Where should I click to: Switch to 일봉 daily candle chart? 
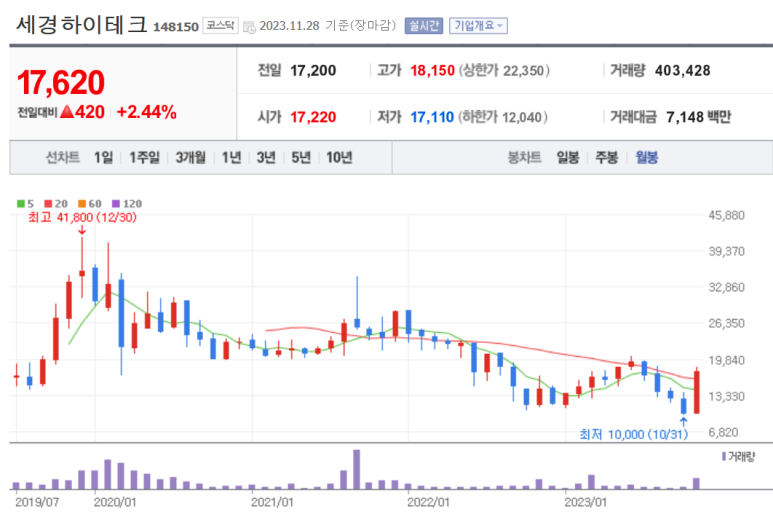pyautogui.click(x=567, y=158)
